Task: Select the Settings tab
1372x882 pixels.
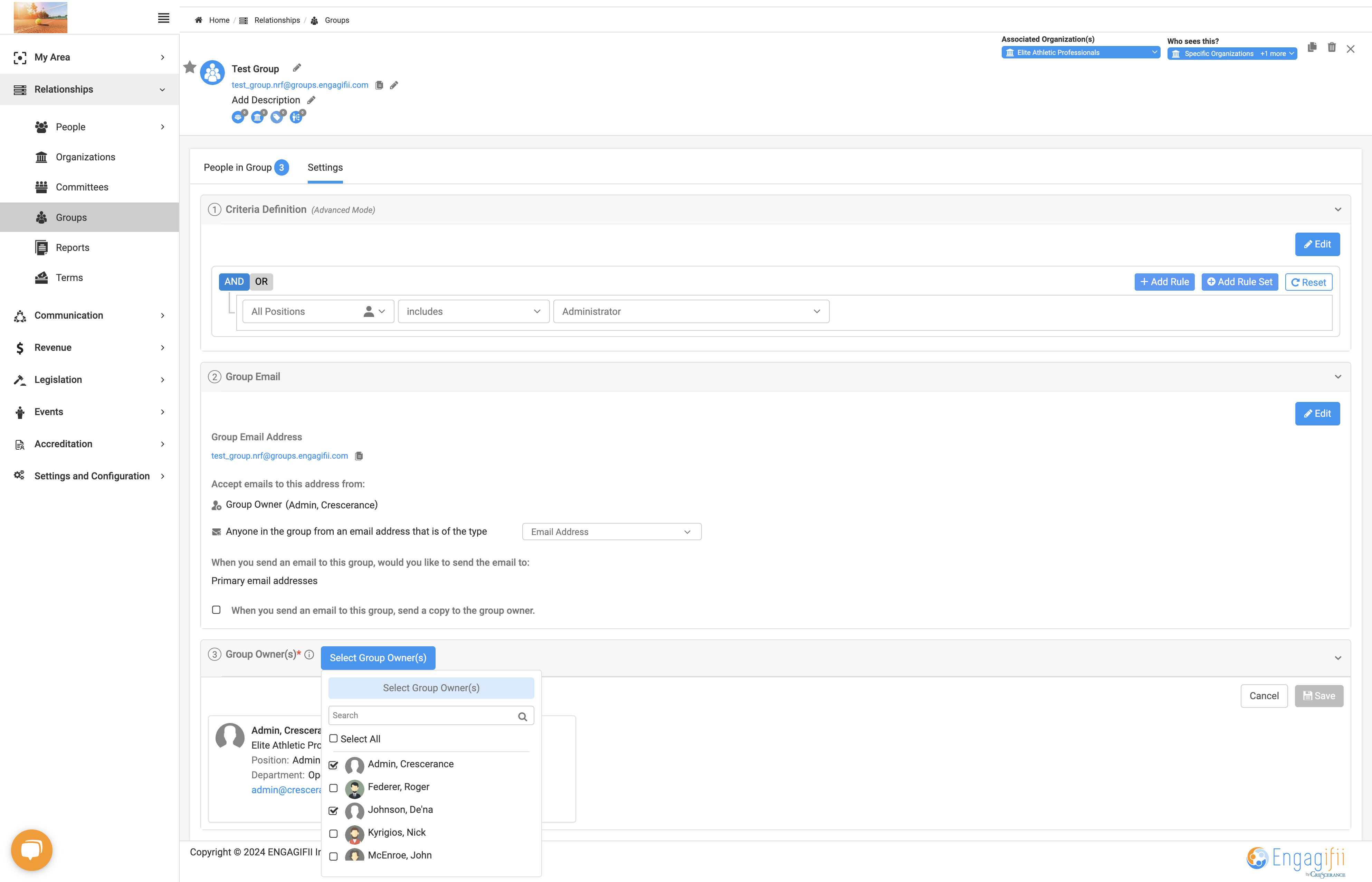Action: point(325,168)
